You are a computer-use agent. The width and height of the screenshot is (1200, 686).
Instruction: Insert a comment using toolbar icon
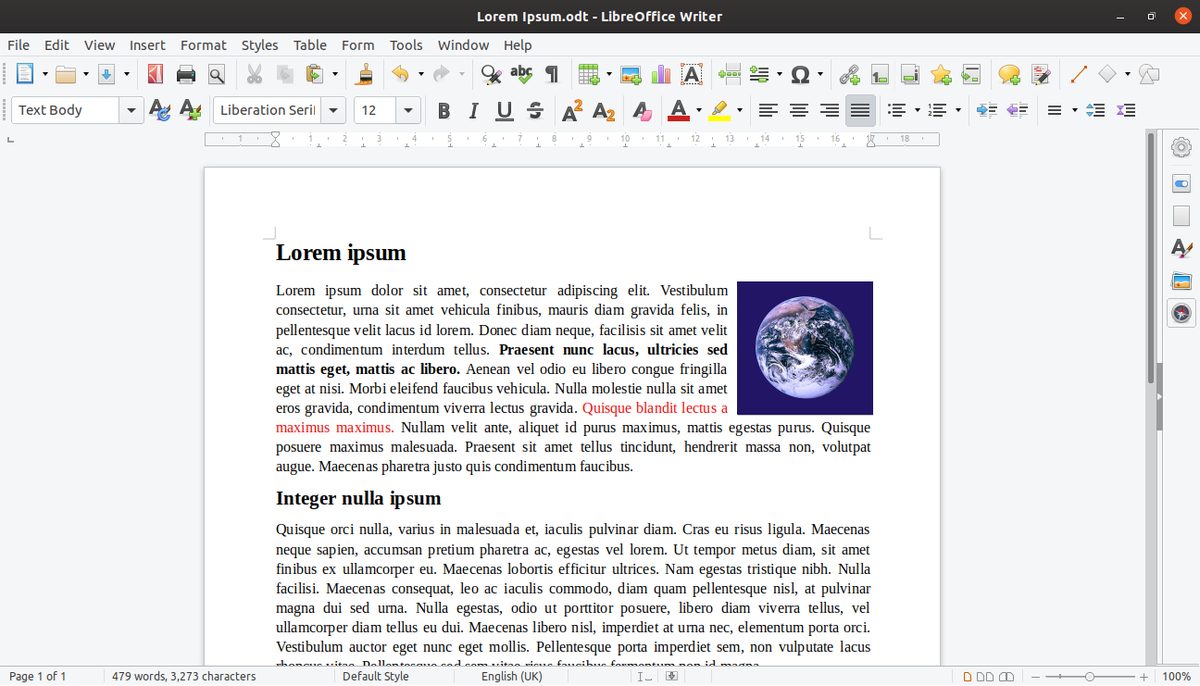click(1009, 74)
